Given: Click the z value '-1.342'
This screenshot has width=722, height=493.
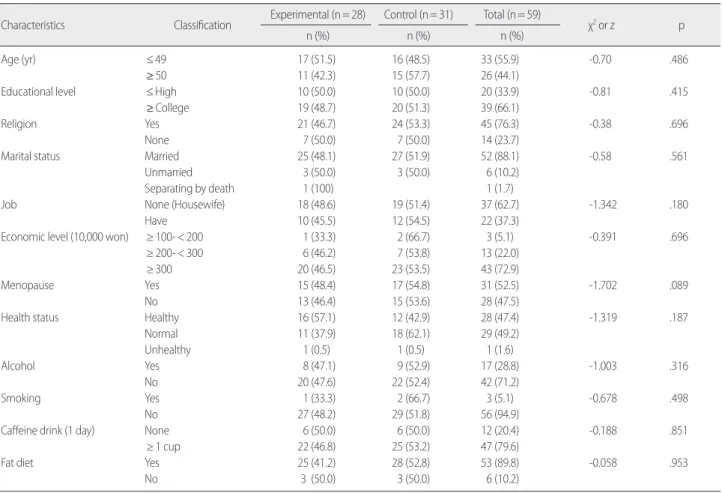Looking at the screenshot, I should click(x=603, y=204).
